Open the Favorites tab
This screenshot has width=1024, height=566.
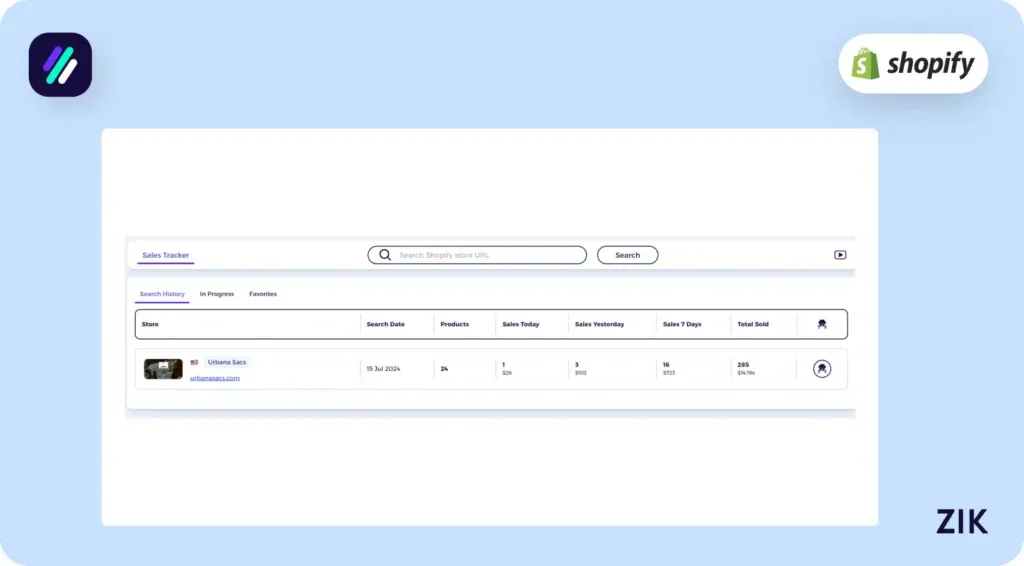(x=263, y=294)
